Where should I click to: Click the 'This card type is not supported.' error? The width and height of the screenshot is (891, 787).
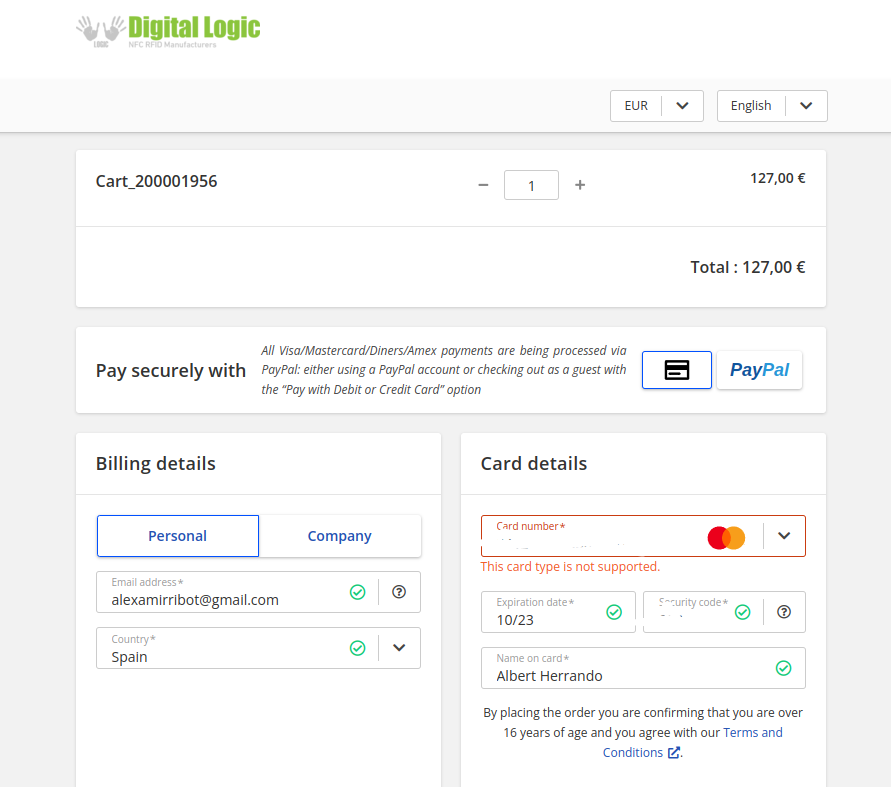[570, 567]
